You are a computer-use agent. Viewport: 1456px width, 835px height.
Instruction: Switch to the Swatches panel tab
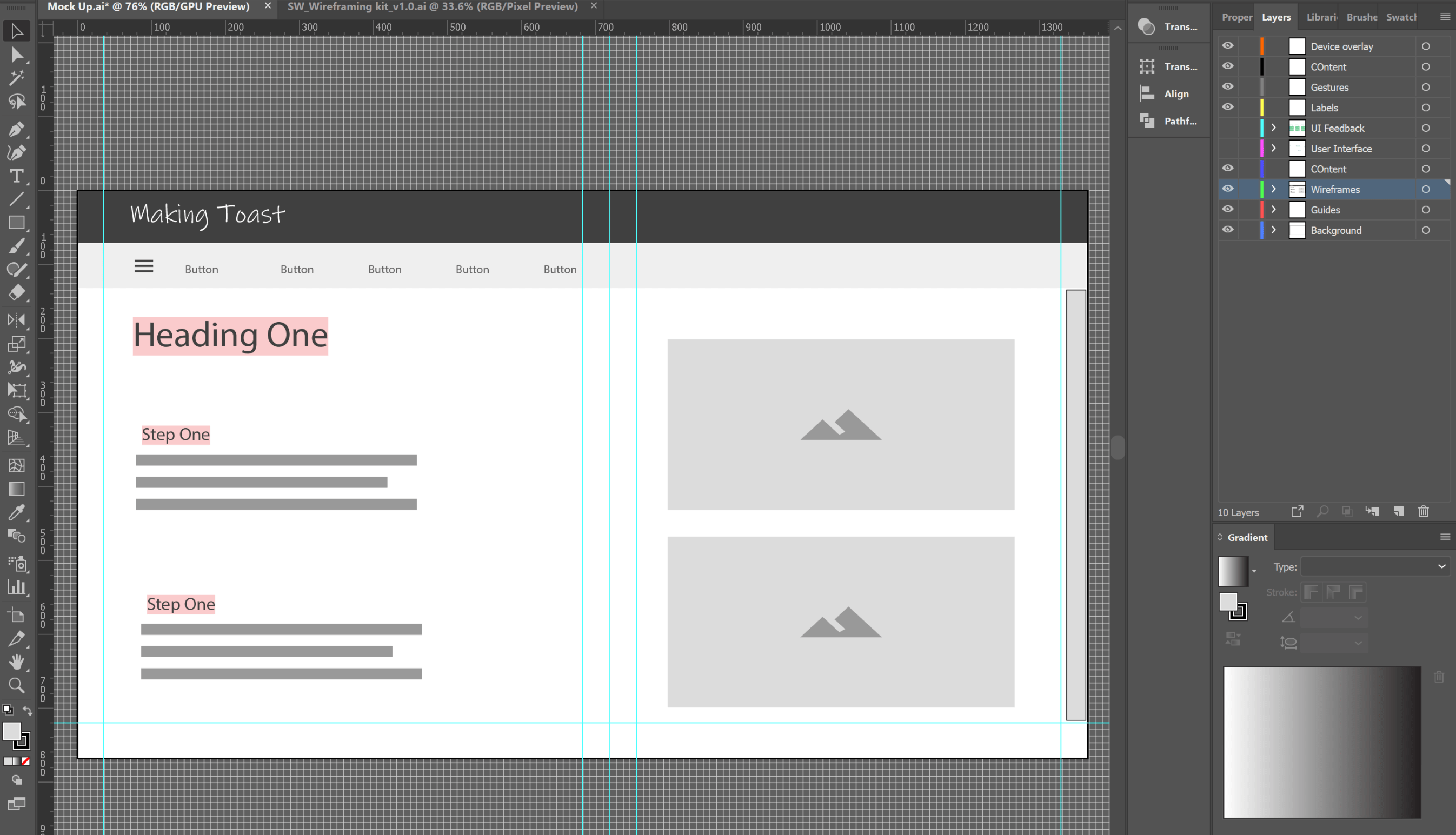click(1401, 17)
